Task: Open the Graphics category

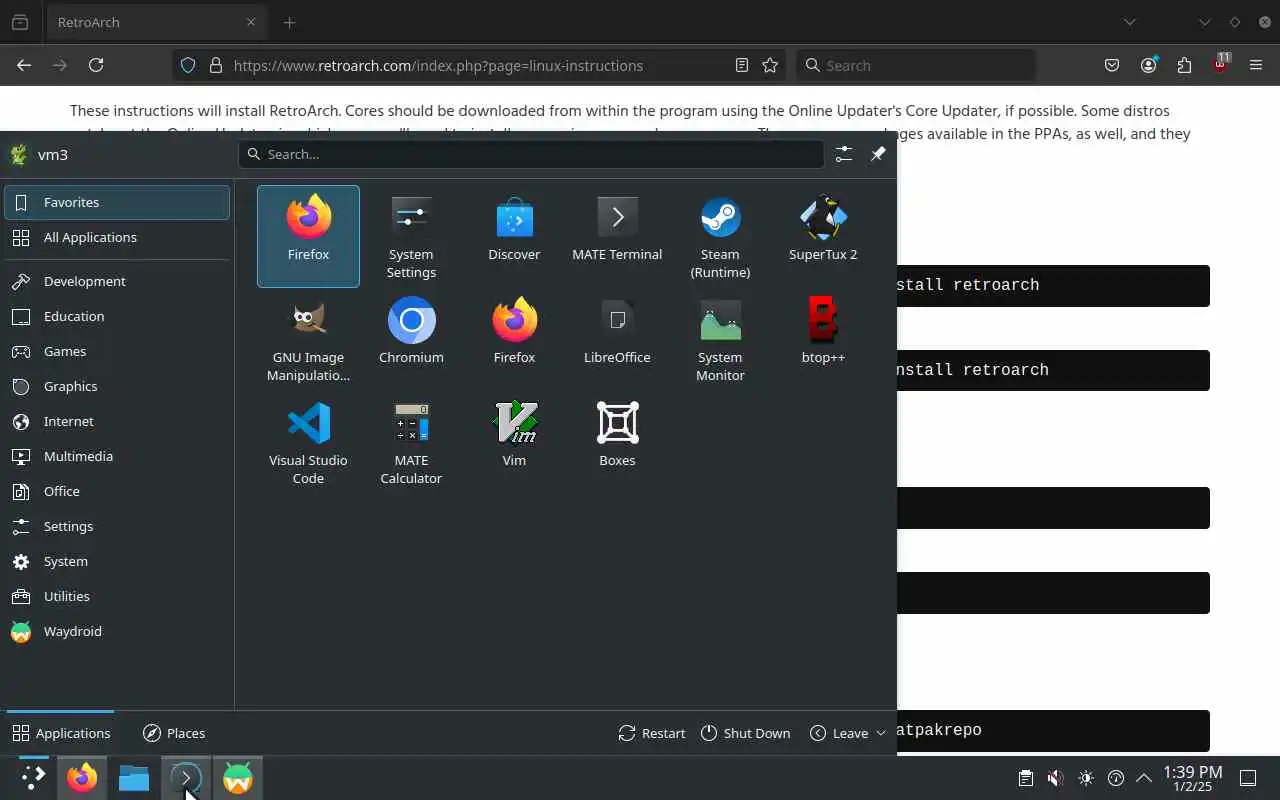Action: [117, 386]
